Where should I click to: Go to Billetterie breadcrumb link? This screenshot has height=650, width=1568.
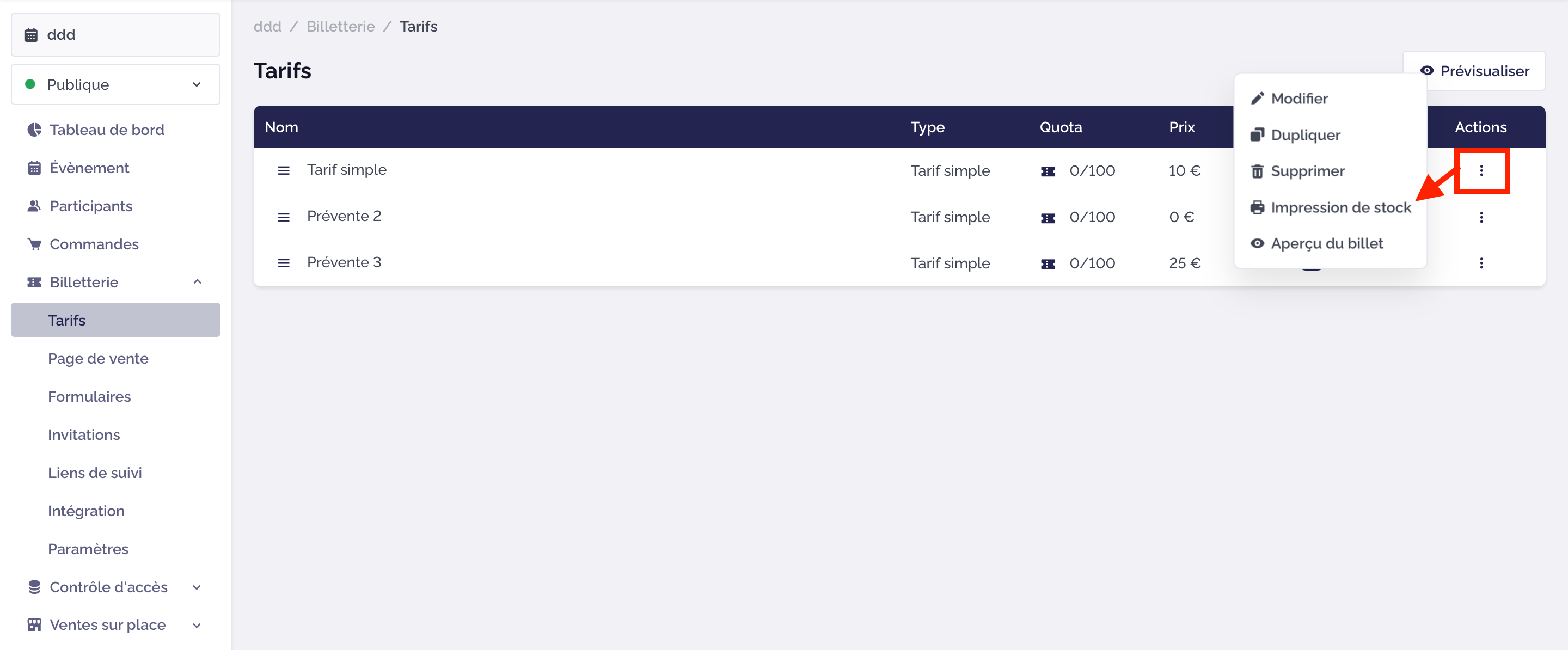tap(340, 27)
